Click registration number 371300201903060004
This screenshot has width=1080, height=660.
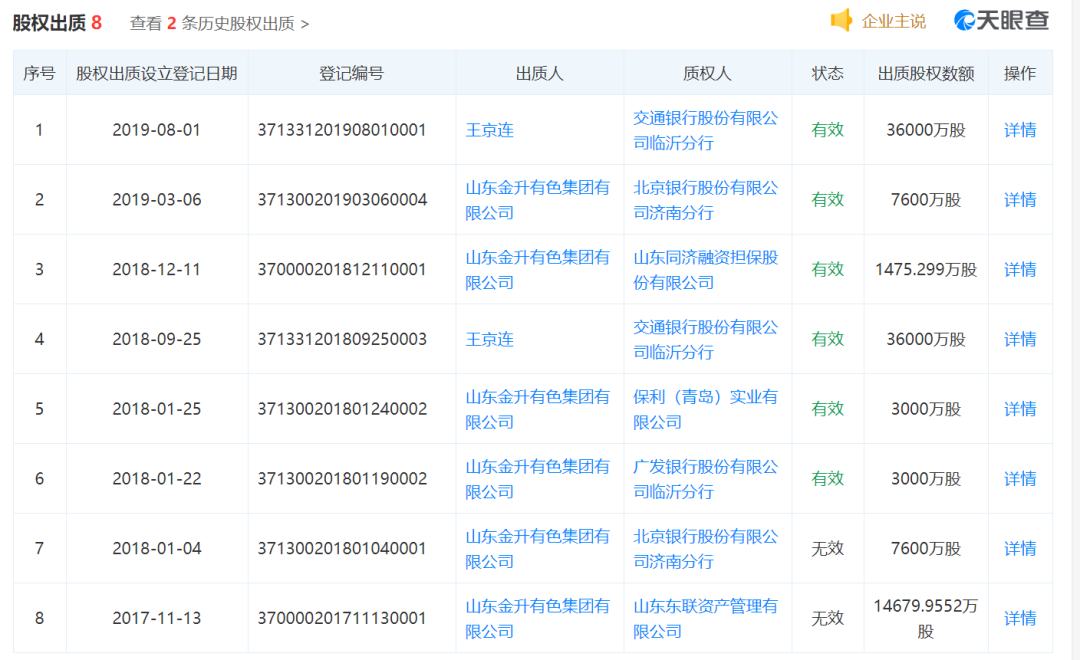coord(342,200)
